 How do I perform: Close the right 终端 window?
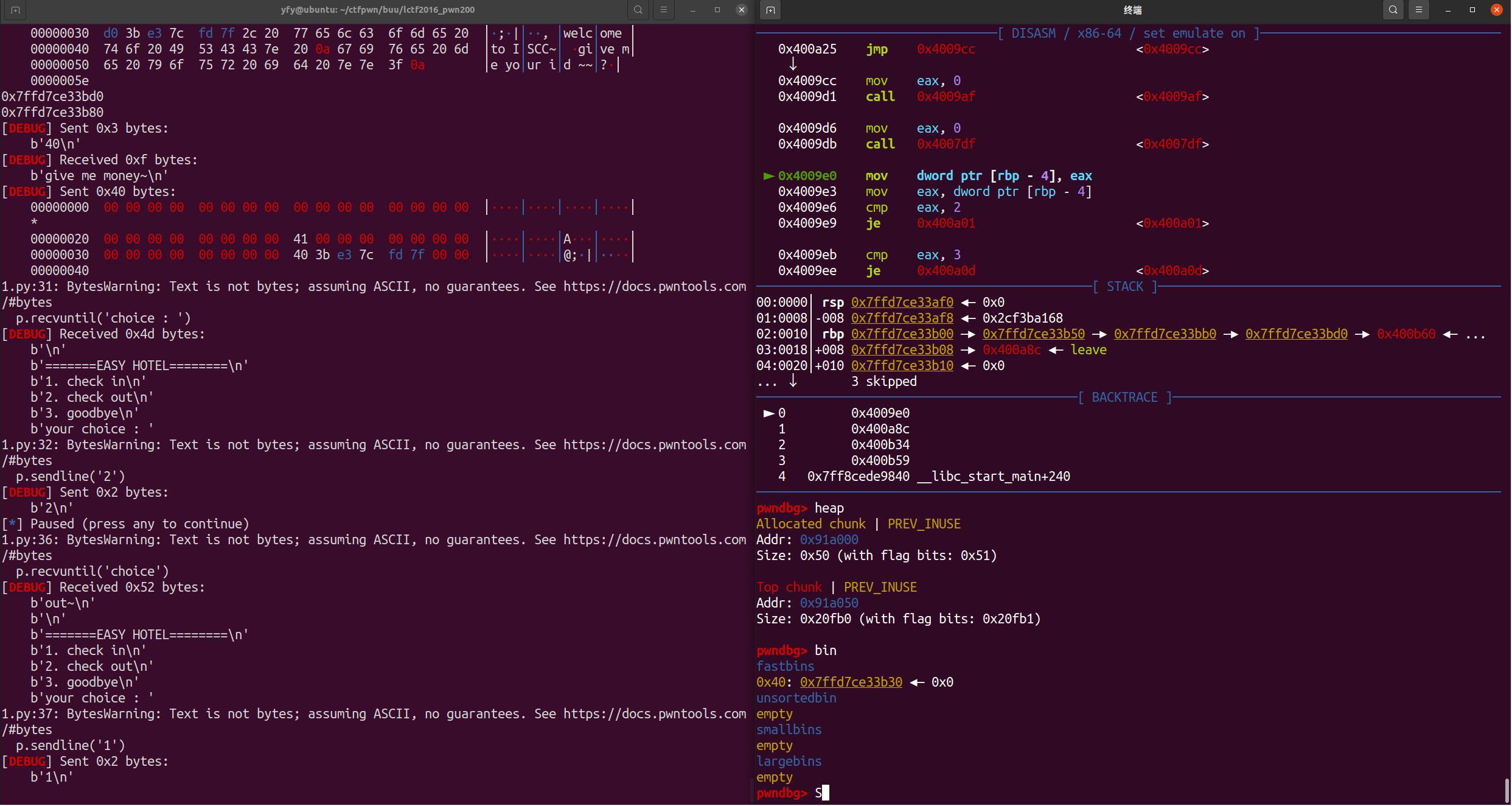click(x=1497, y=10)
